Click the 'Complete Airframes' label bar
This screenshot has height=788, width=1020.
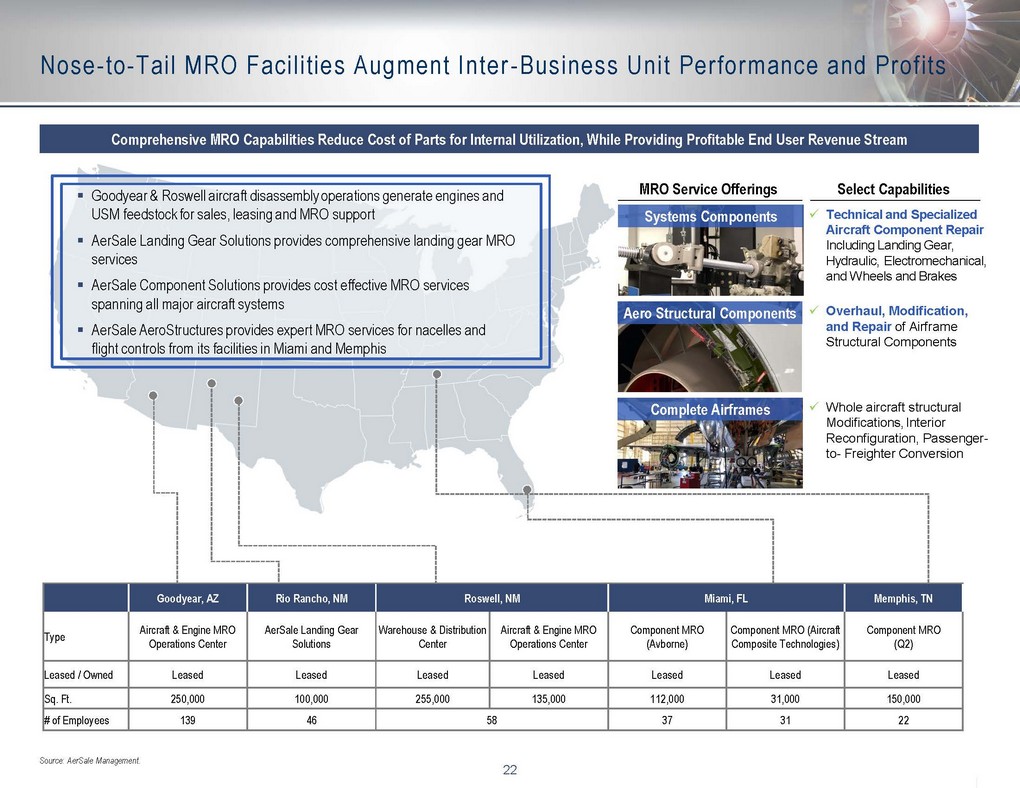[710, 409]
